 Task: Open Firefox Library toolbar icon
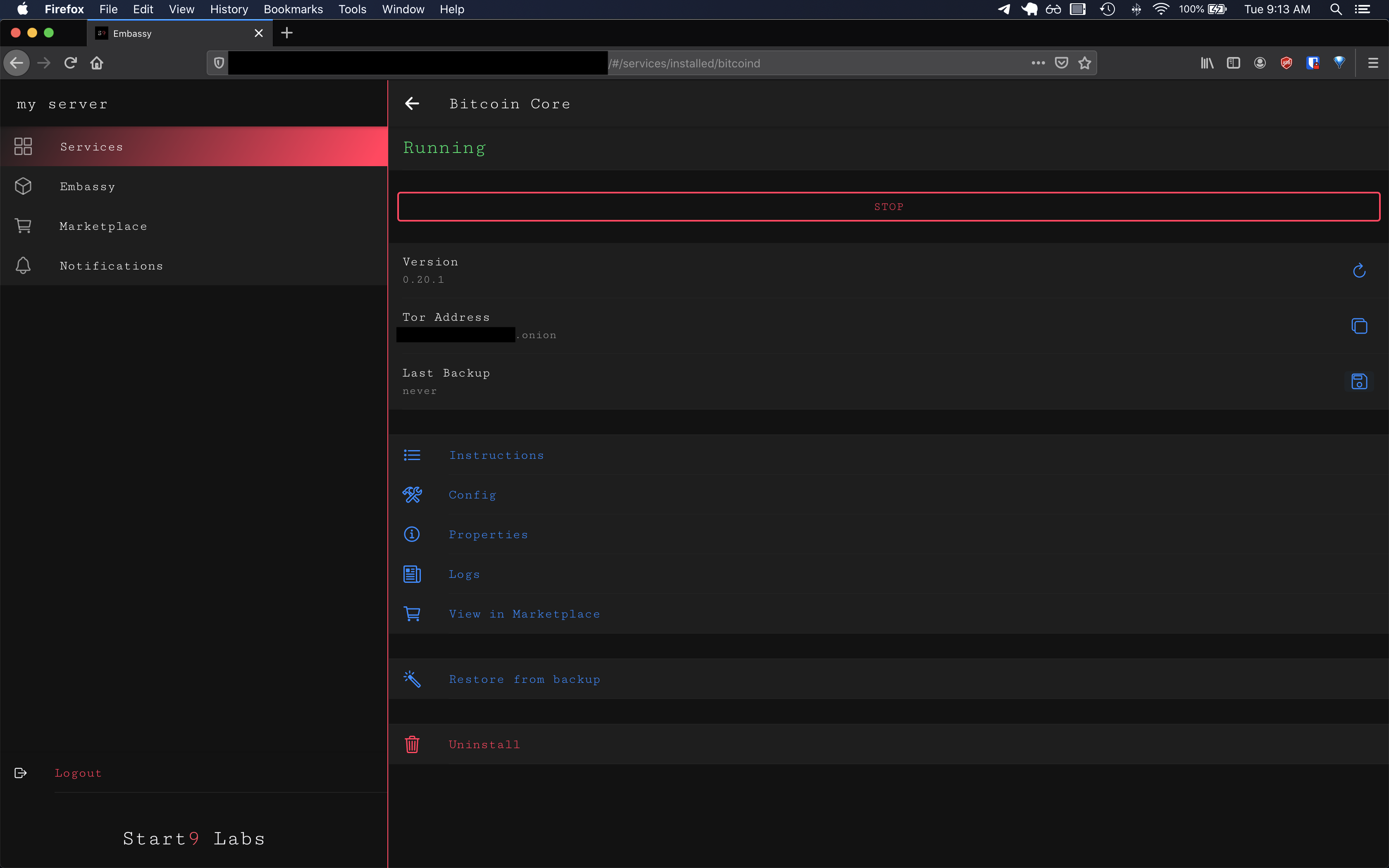pos(1207,63)
